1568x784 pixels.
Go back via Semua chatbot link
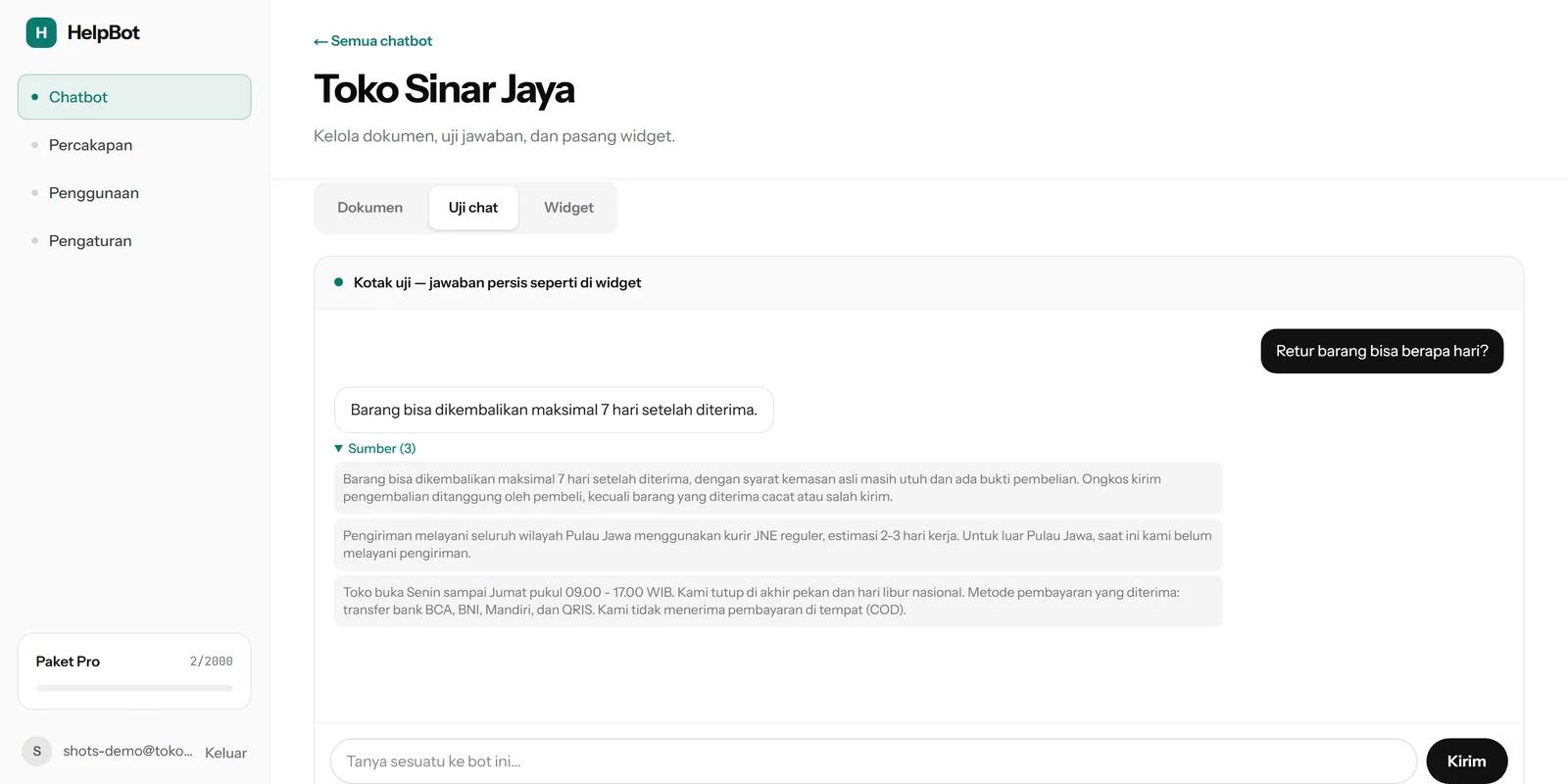click(x=373, y=41)
